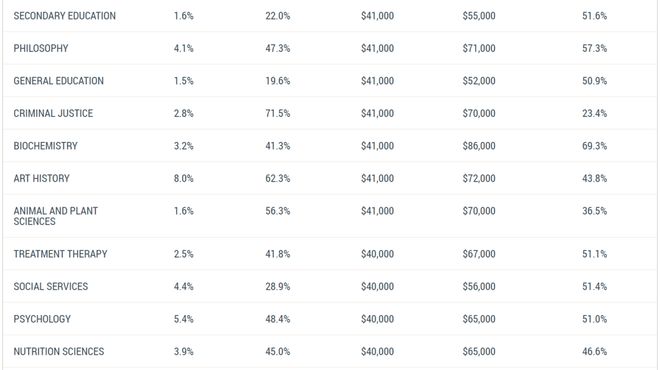
Task: Select the $52,000 value for General Education
Action: pyautogui.click(x=479, y=81)
